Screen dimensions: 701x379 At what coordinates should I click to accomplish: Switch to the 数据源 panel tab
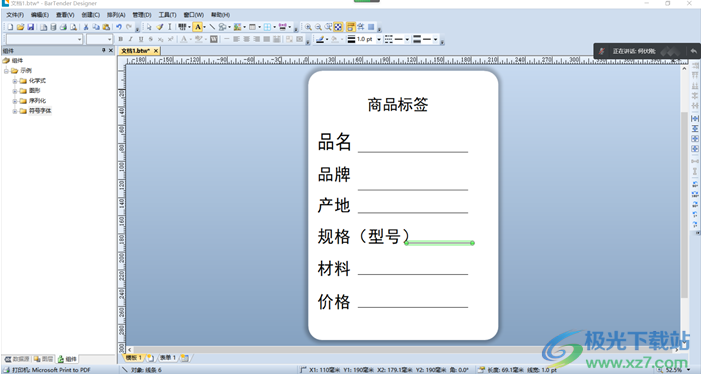pyautogui.click(x=17, y=359)
